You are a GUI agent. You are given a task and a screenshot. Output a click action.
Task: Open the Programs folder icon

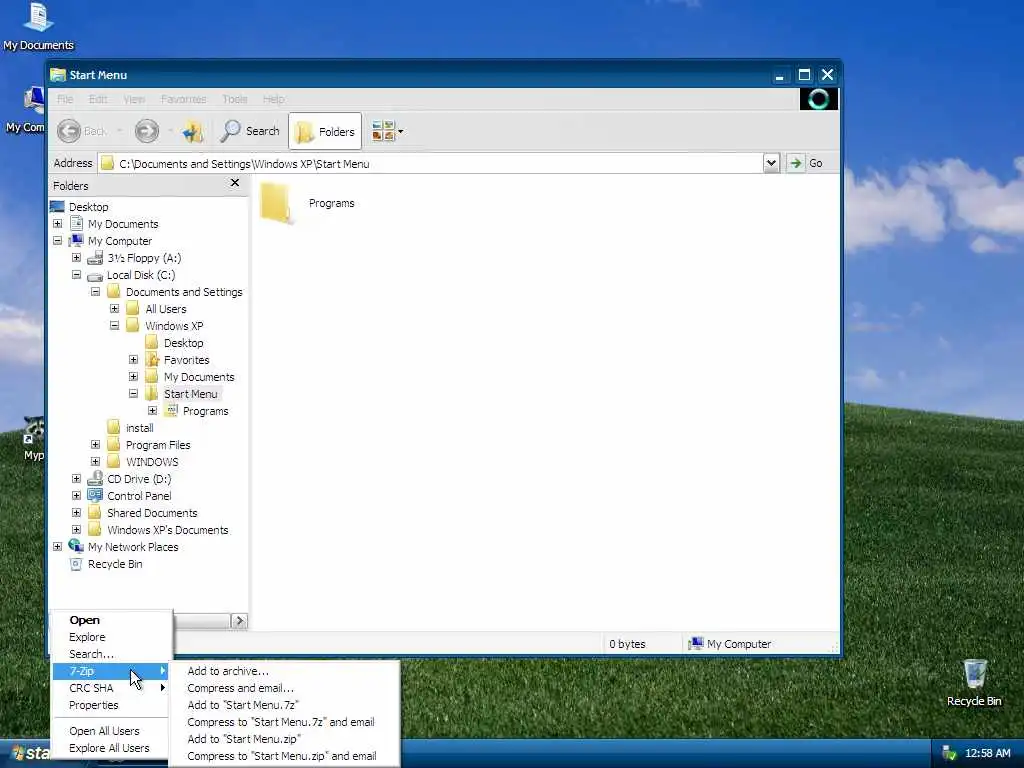pyautogui.click(x=275, y=203)
